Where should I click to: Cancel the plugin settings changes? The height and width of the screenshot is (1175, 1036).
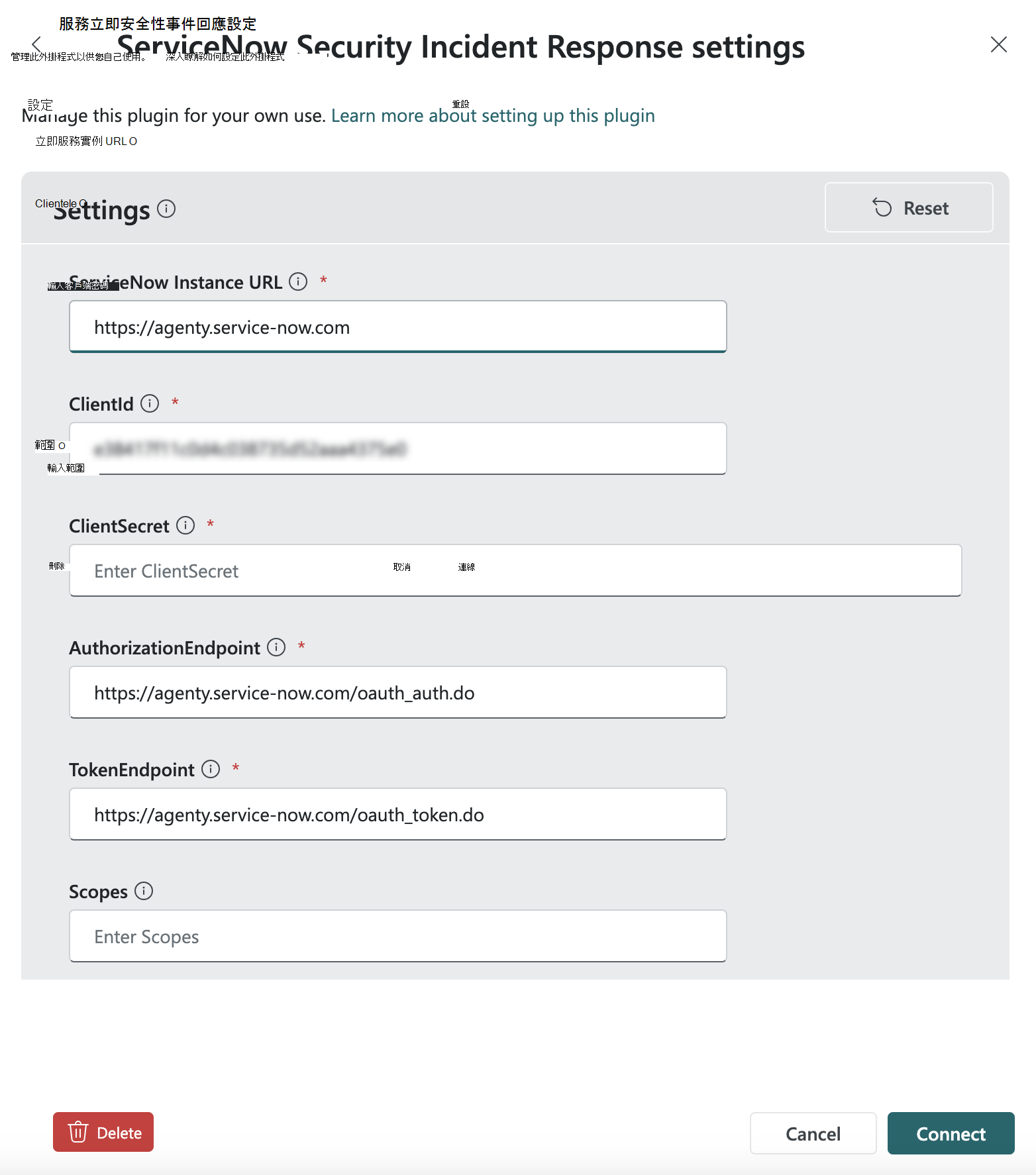pyautogui.click(x=813, y=1134)
